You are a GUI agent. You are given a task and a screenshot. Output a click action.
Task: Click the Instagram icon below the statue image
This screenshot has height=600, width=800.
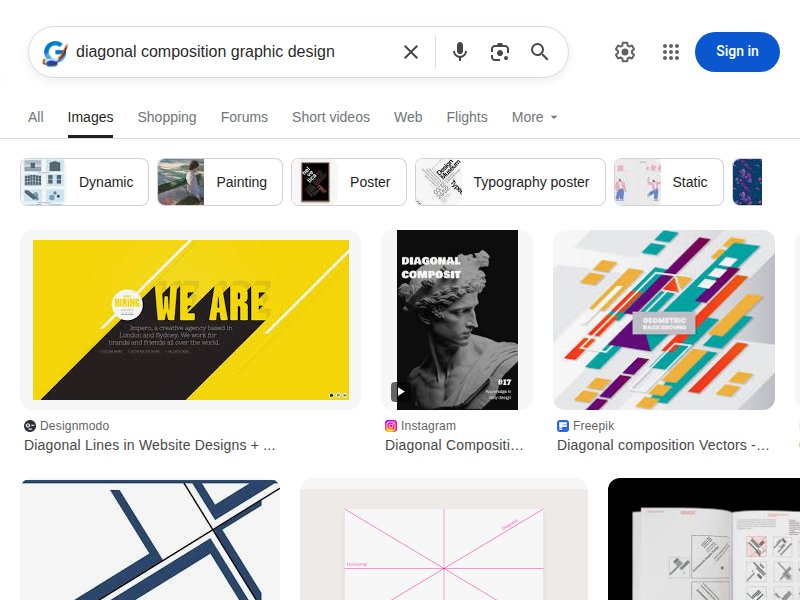coord(391,426)
